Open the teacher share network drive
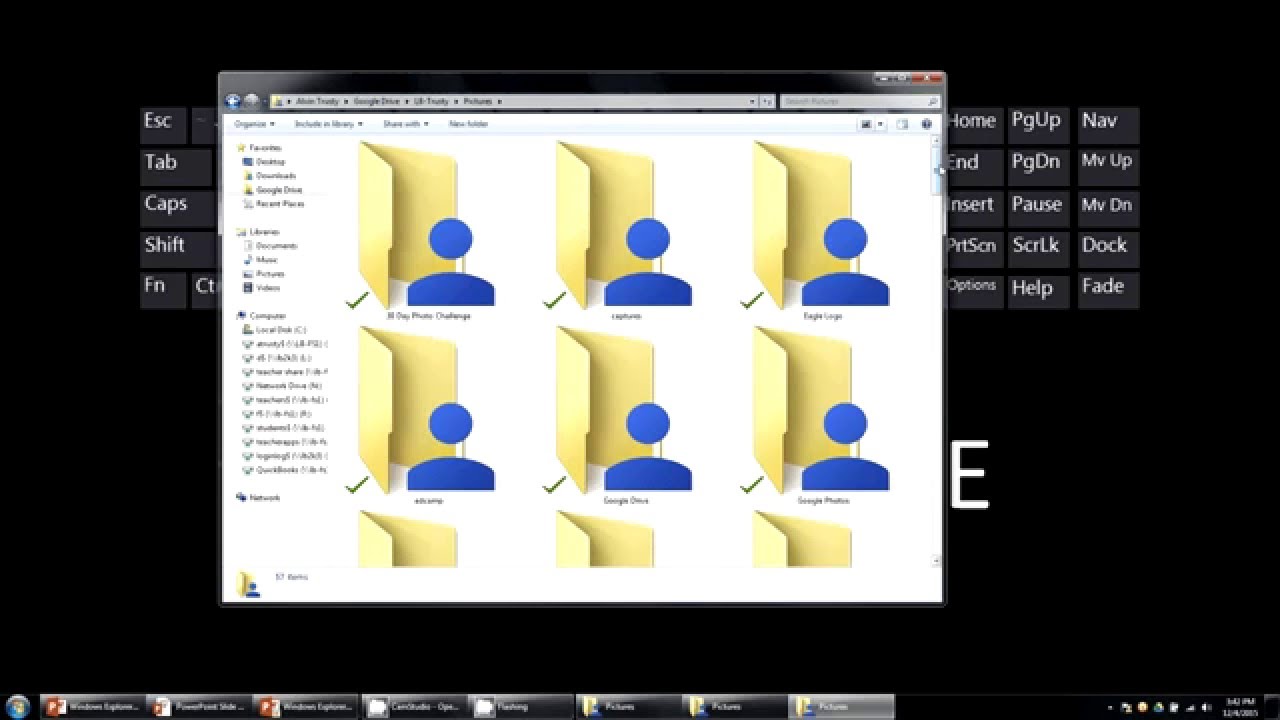 click(285, 371)
